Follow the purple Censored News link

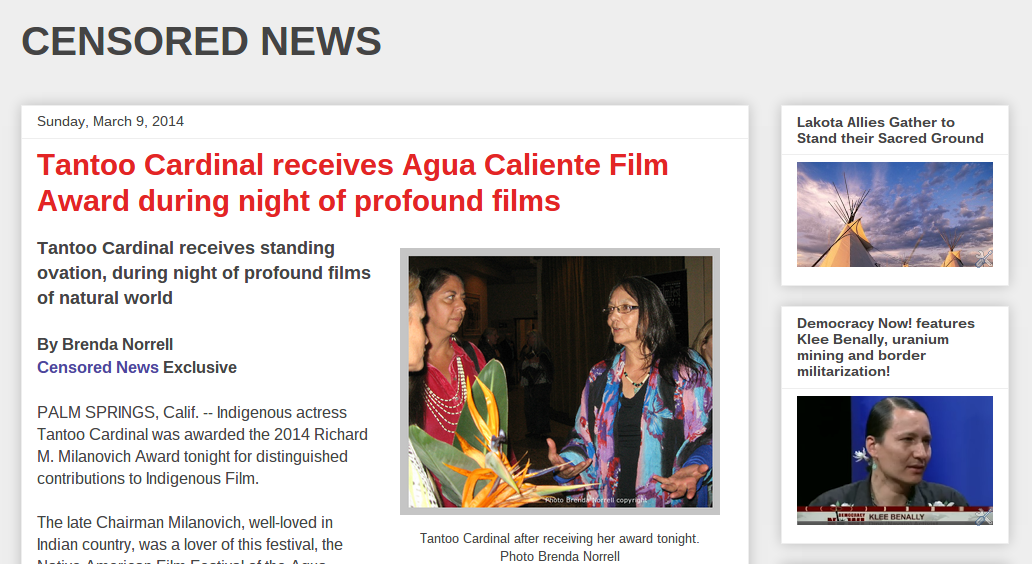(97, 367)
